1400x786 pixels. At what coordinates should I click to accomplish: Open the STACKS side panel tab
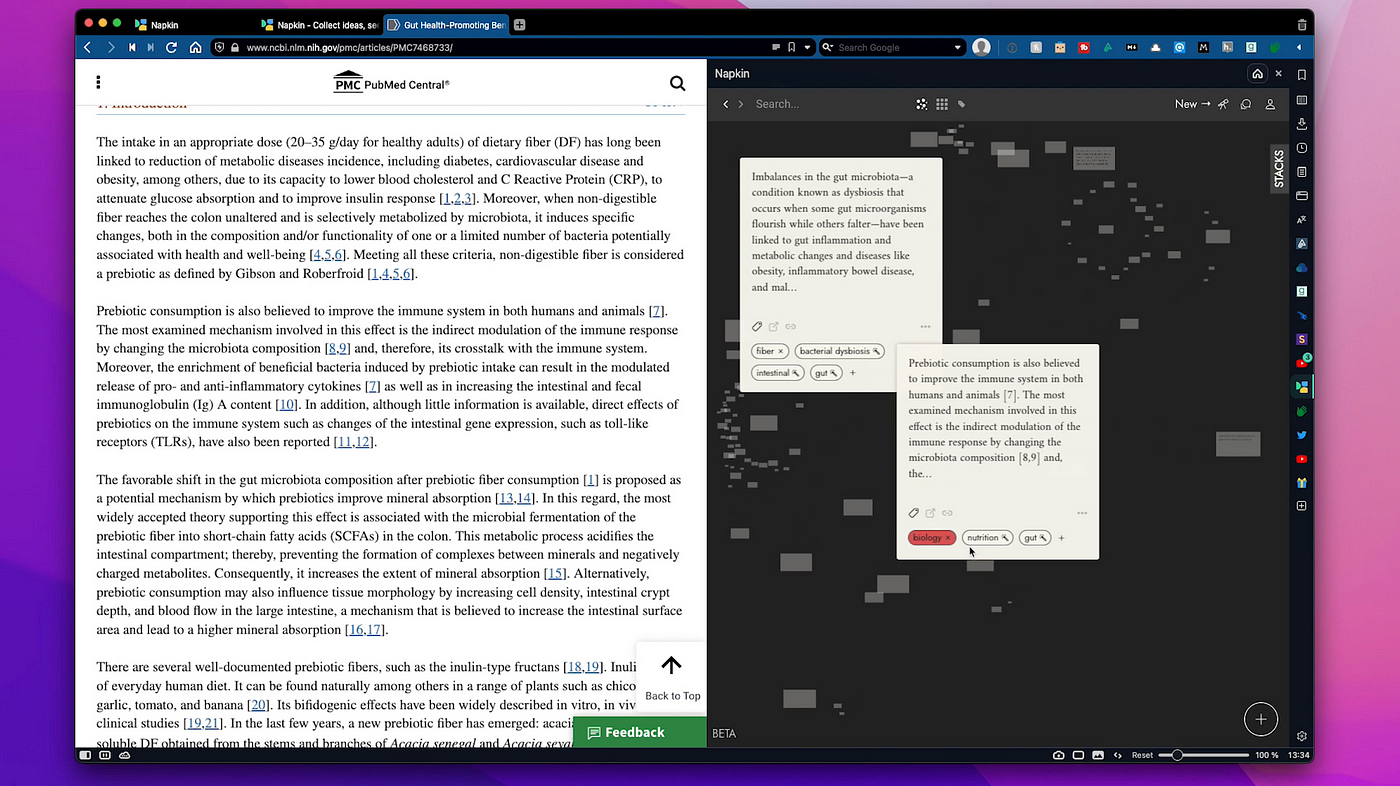point(1279,168)
